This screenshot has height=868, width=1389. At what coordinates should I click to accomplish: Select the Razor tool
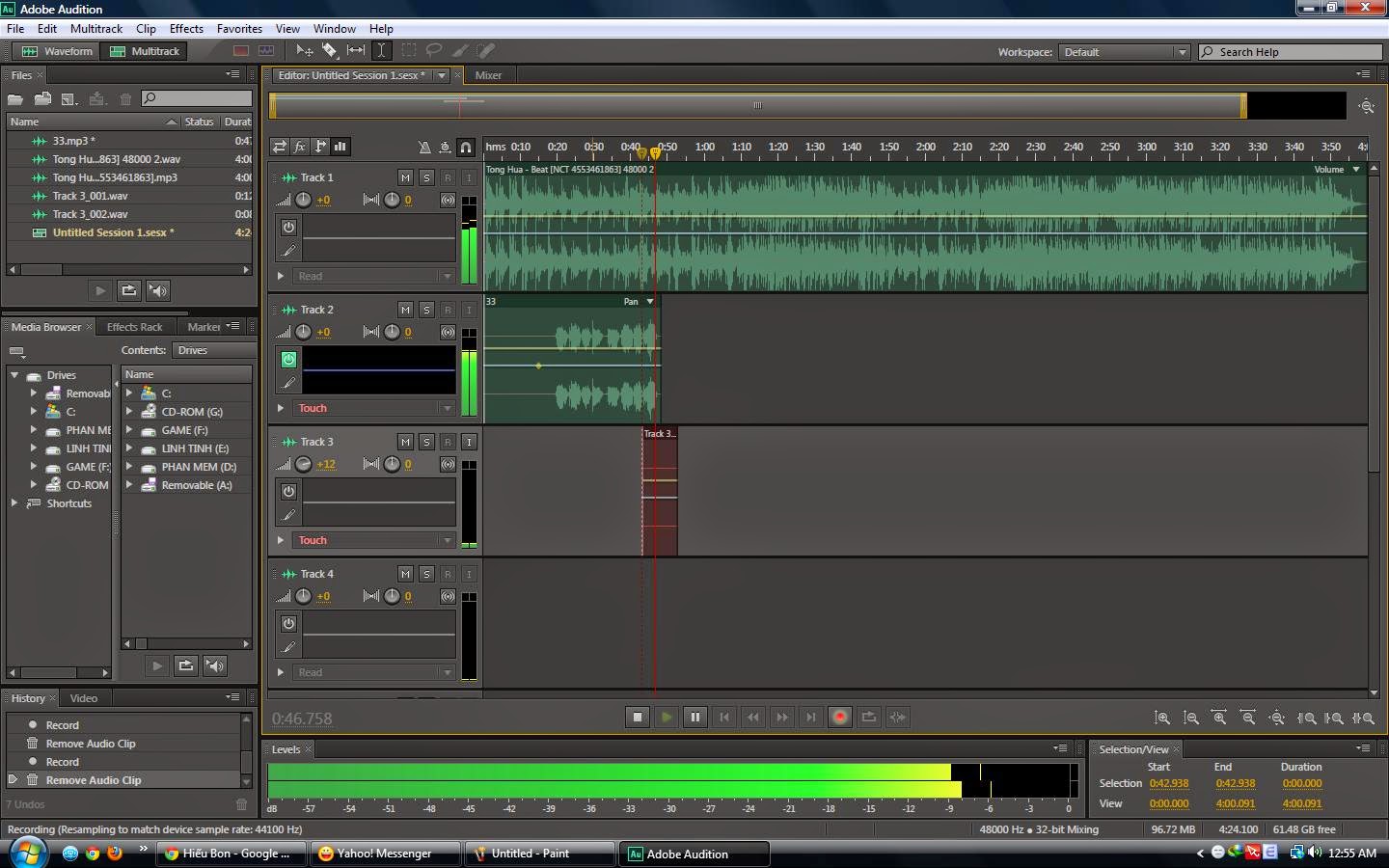coord(330,50)
